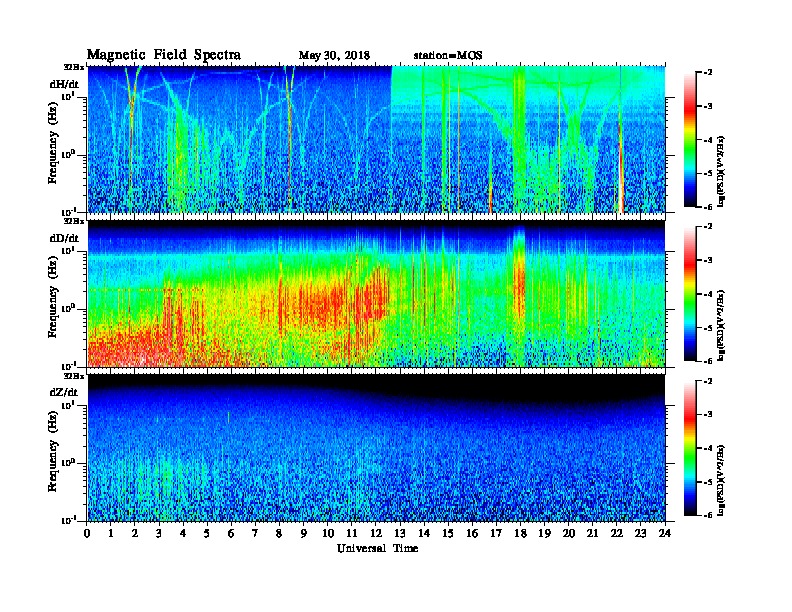Image resolution: width=792 pixels, height=612 pixels.
Task: Click hour tick label '14' on time axis
Action: [x=424, y=533]
